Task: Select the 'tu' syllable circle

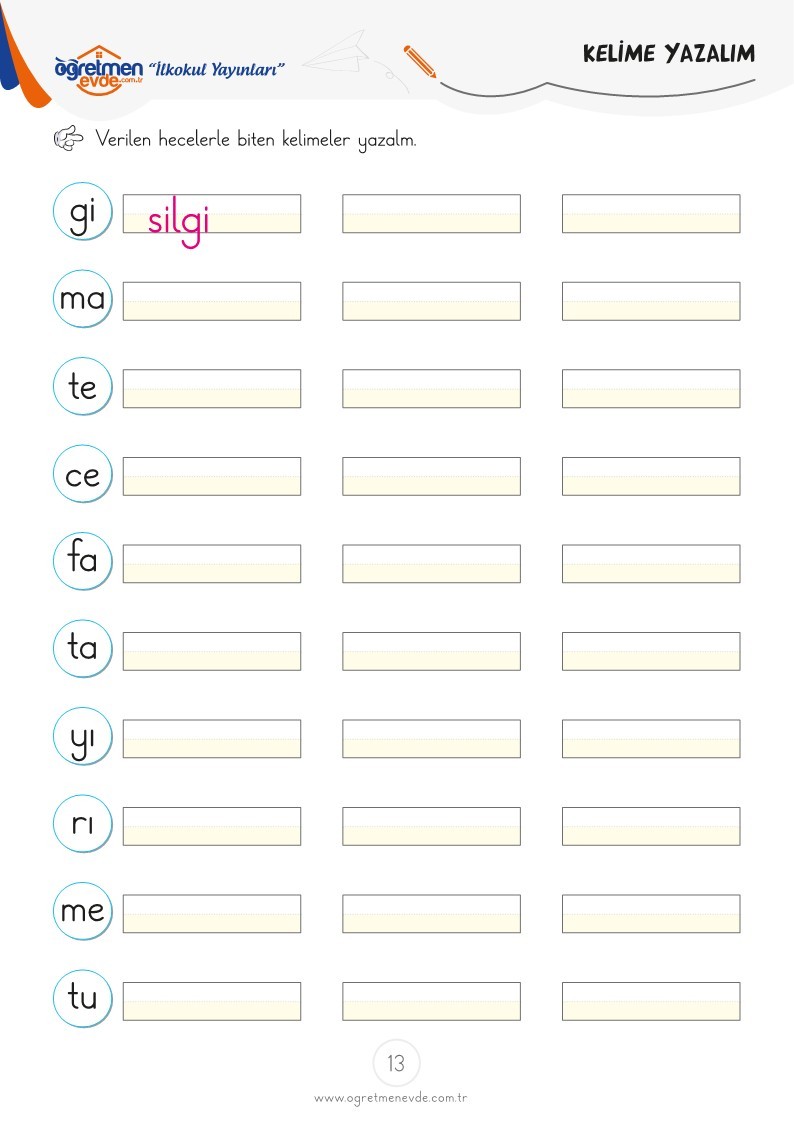Action: coord(83,998)
